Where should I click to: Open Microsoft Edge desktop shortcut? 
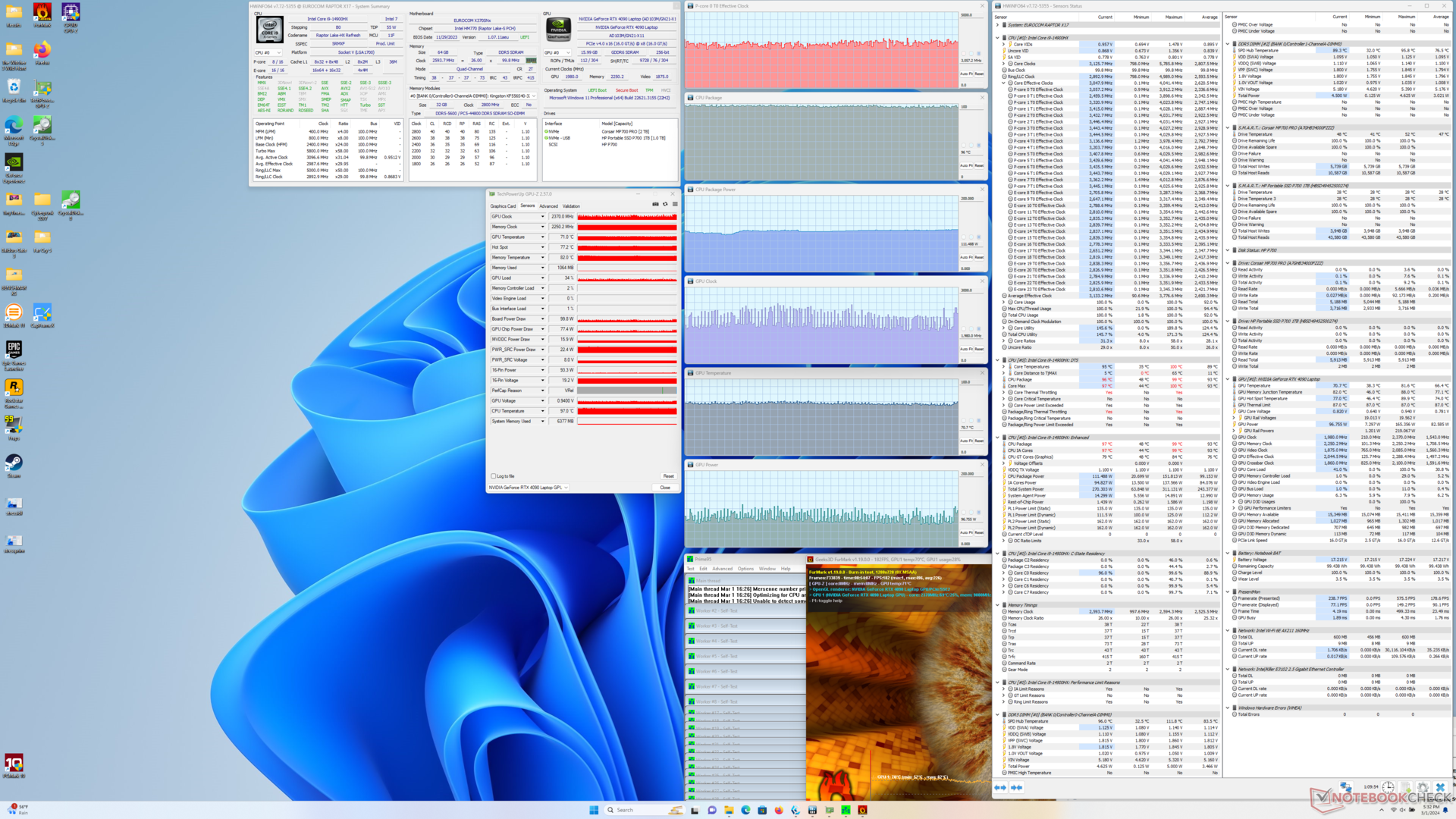coord(14,130)
